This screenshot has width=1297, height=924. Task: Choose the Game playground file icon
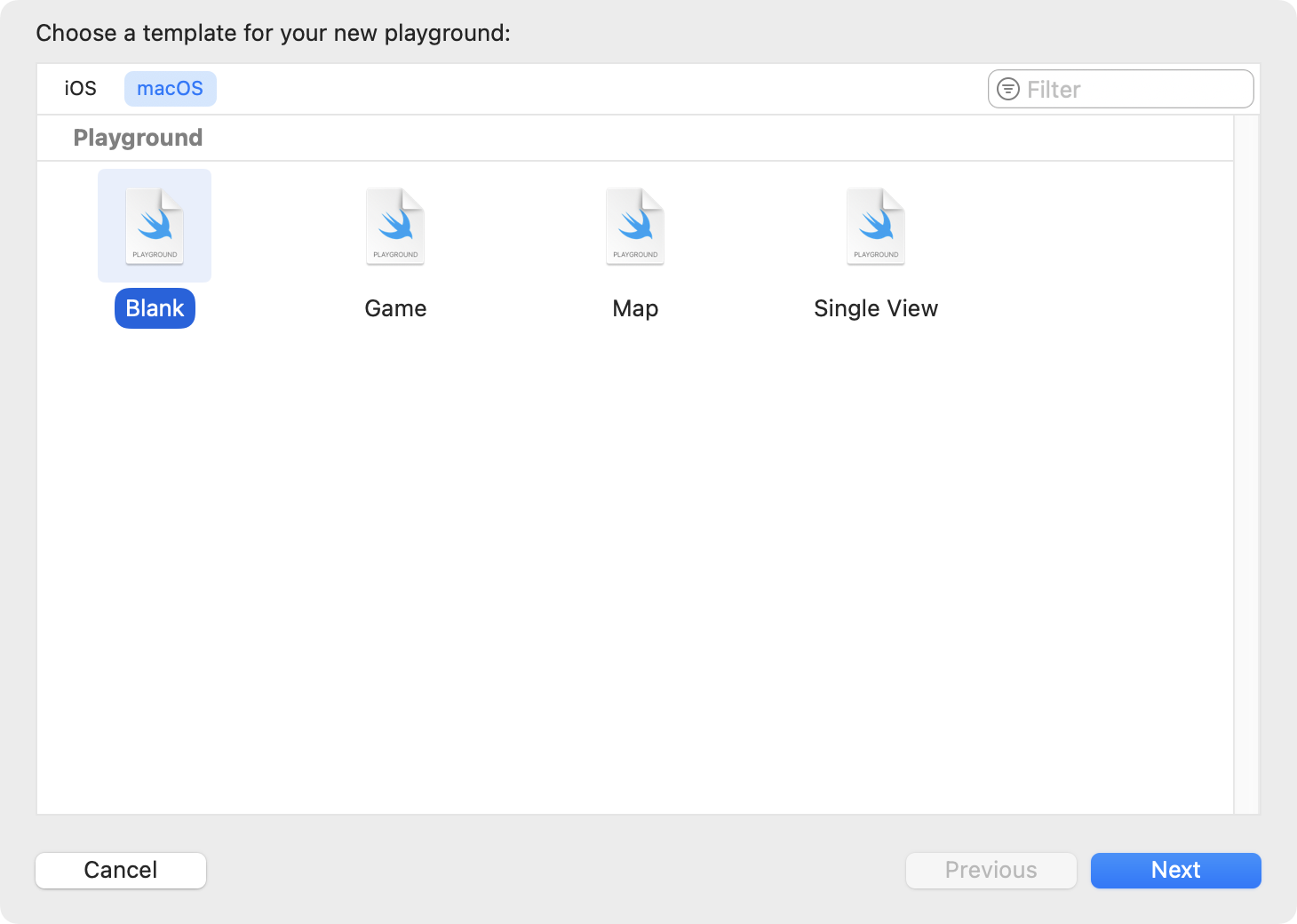pyautogui.click(x=395, y=226)
